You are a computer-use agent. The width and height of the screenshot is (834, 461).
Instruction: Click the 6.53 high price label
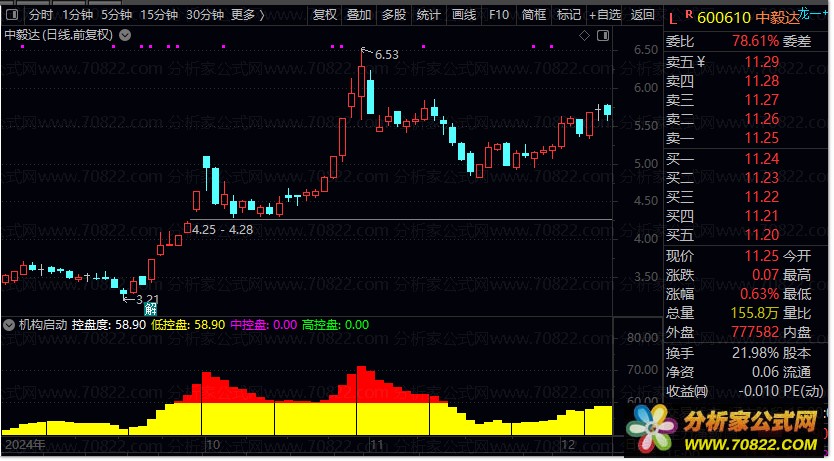pyautogui.click(x=387, y=55)
